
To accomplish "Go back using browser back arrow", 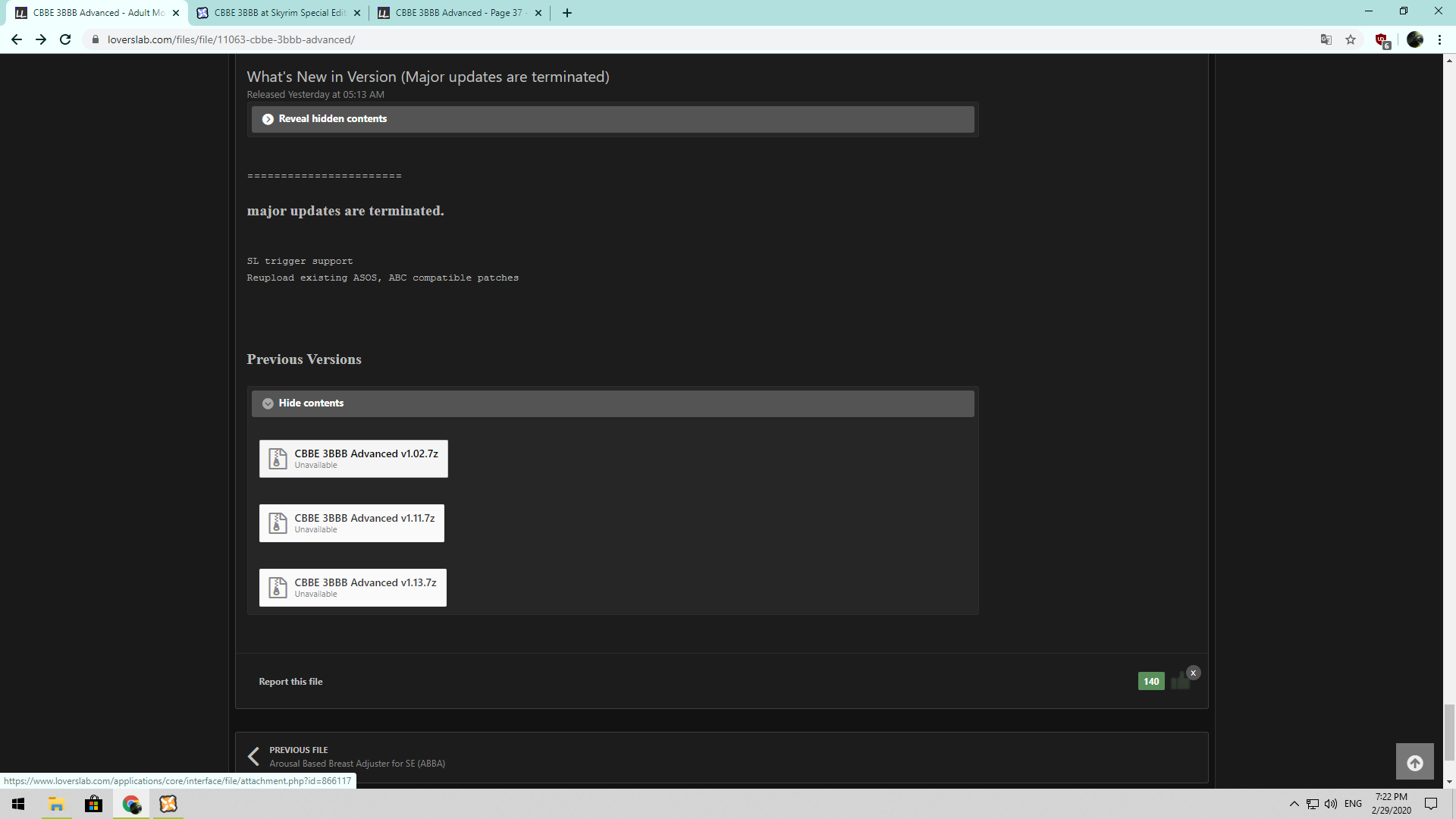I will [x=17, y=39].
